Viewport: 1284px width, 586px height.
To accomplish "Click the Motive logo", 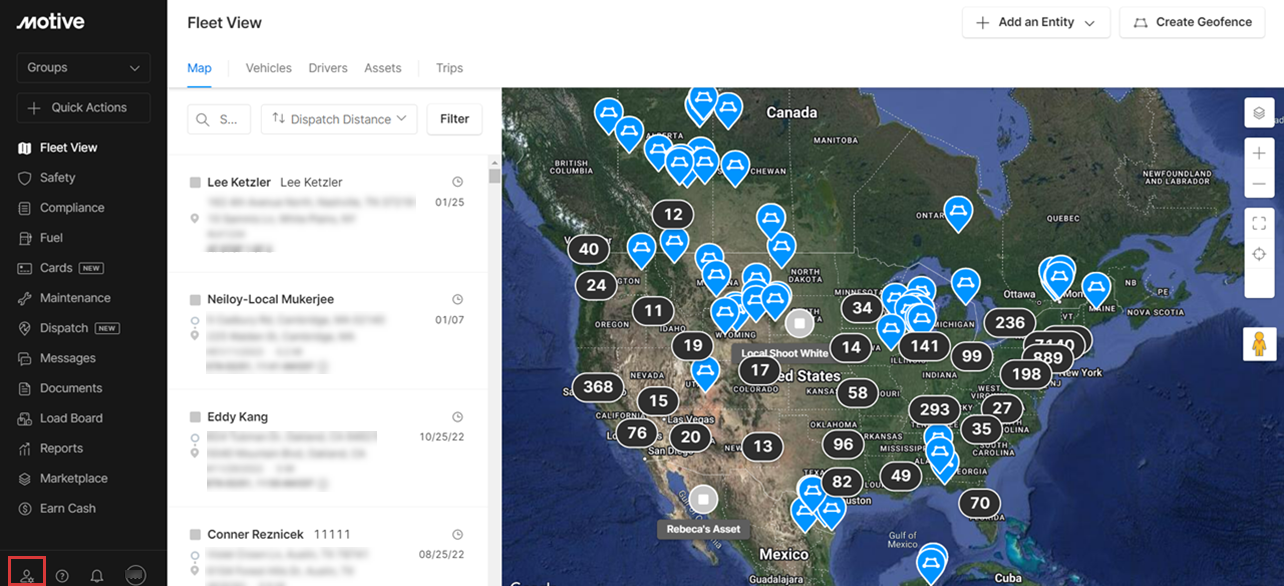I will click(50, 22).
